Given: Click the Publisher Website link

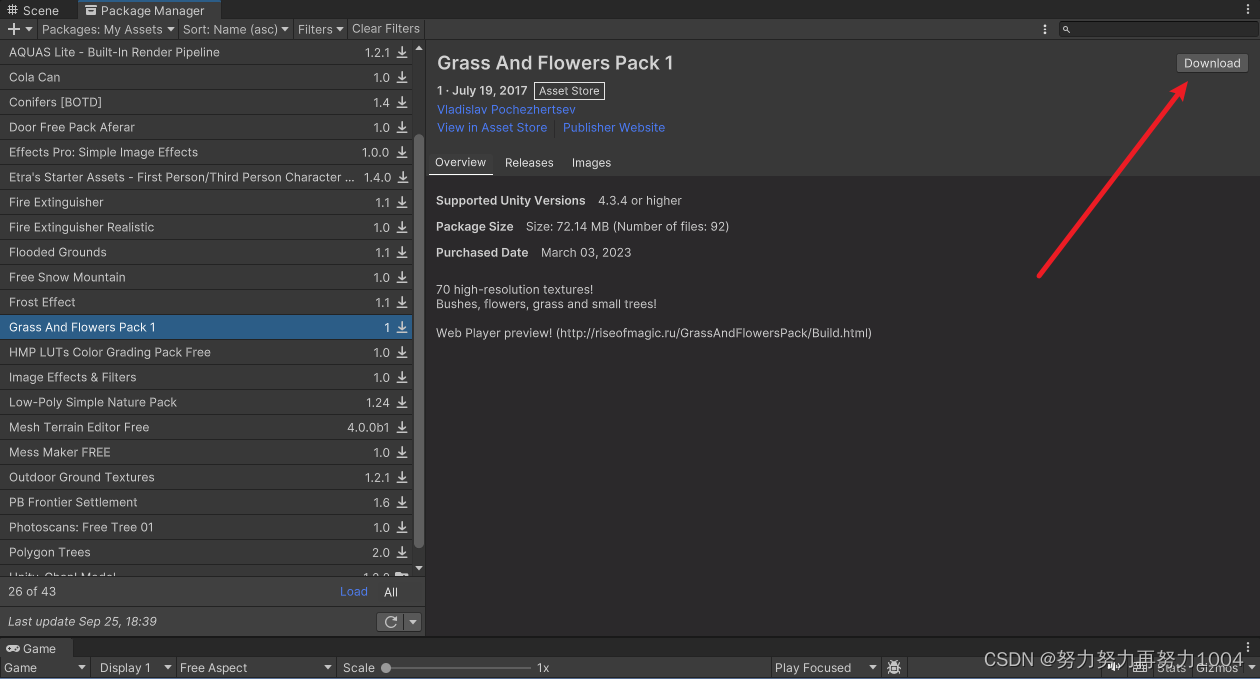Looking at the screenshot, I should (614, 127).
